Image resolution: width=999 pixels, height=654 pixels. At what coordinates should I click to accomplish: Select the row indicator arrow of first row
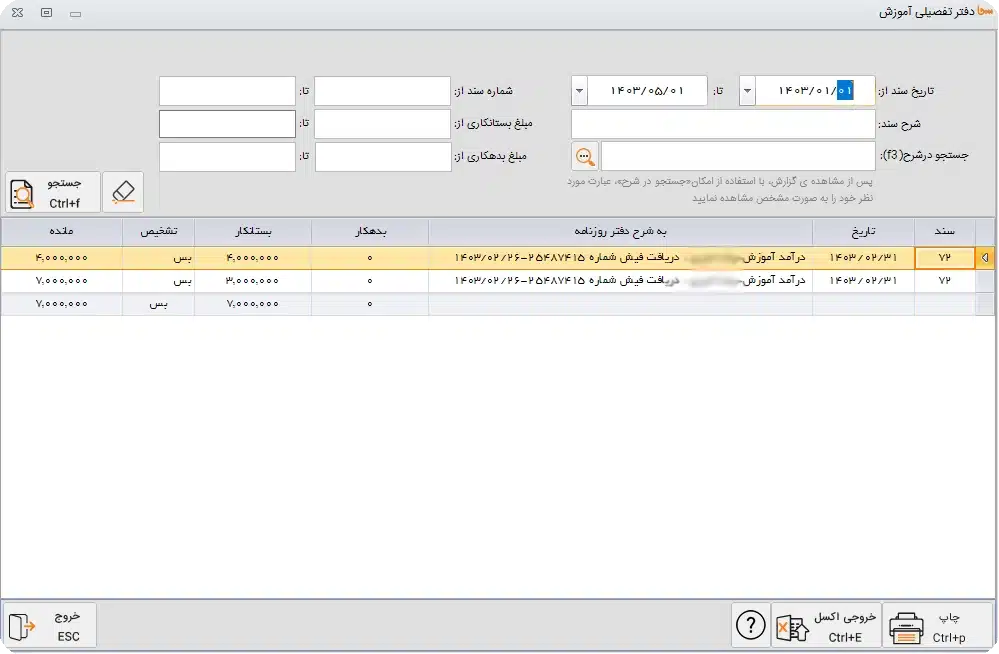(x=984, y=258)
